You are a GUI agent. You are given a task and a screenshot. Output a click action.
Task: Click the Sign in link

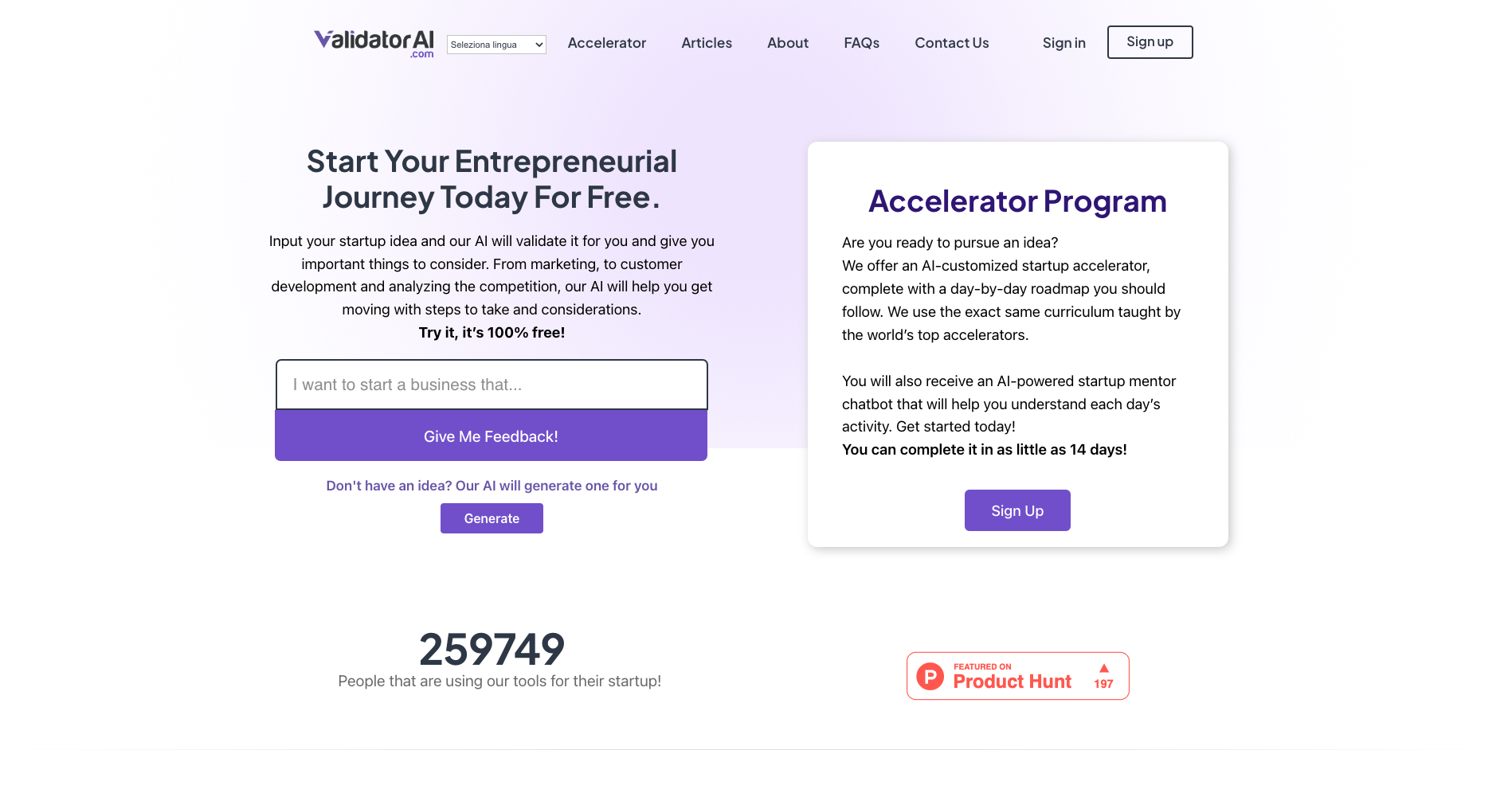tap(1064, 43)
